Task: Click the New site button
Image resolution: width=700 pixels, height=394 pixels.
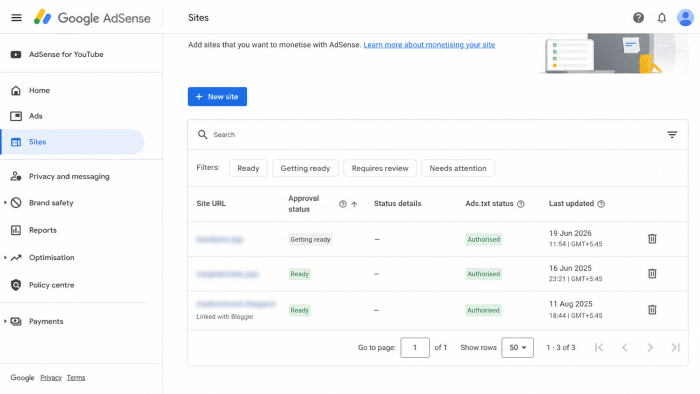Action: coord(217,96)
